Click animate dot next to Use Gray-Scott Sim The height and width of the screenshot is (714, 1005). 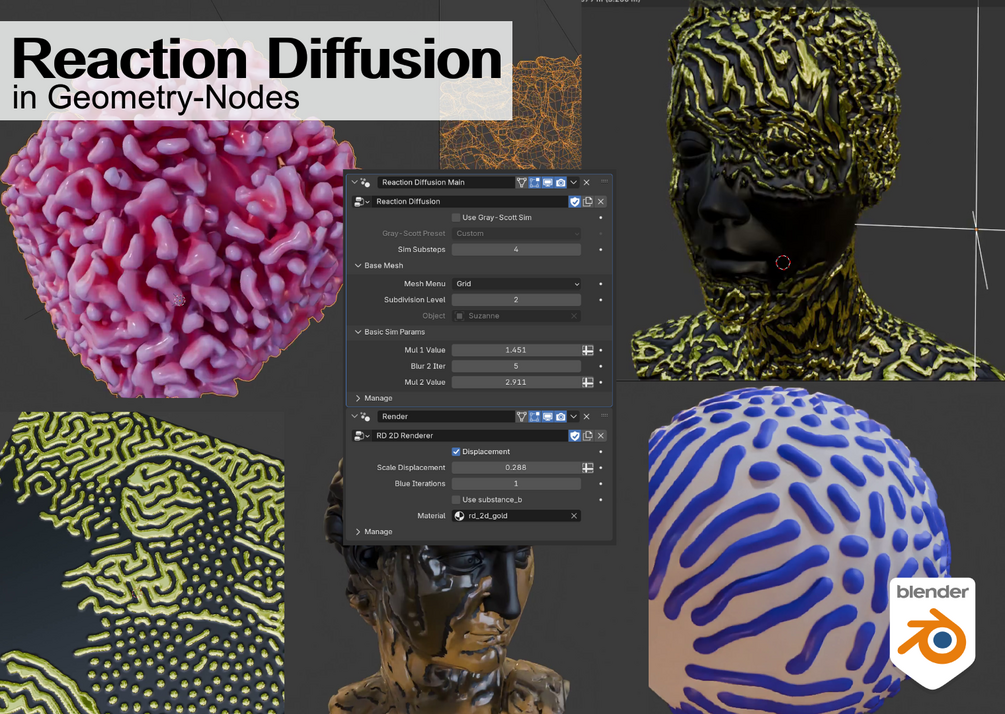pyautogui.click(x=601, y=218)
